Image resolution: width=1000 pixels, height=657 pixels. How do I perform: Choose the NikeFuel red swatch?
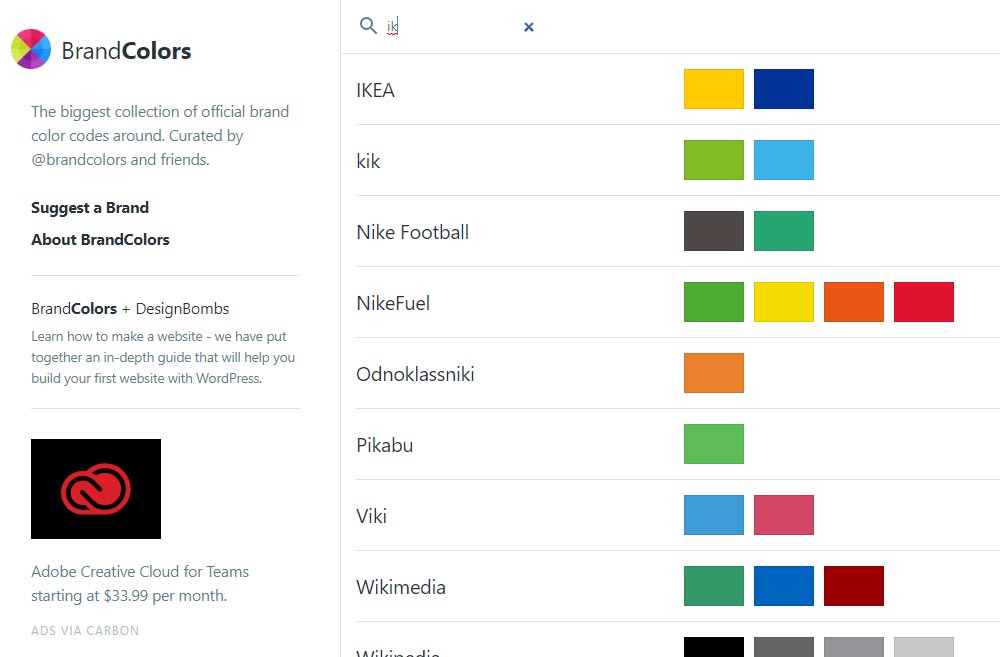pyautogui.click(x=924, y=302)
